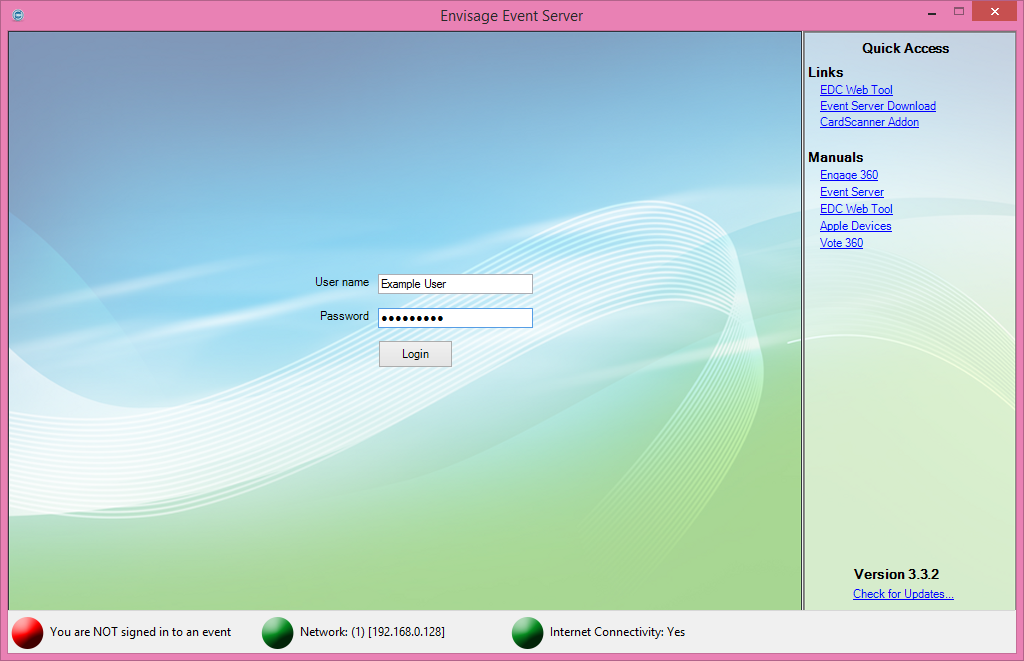Click the Check for Updates link
Image resolution: width=1024 pixels, height=661 pixels.
[903, 594]
